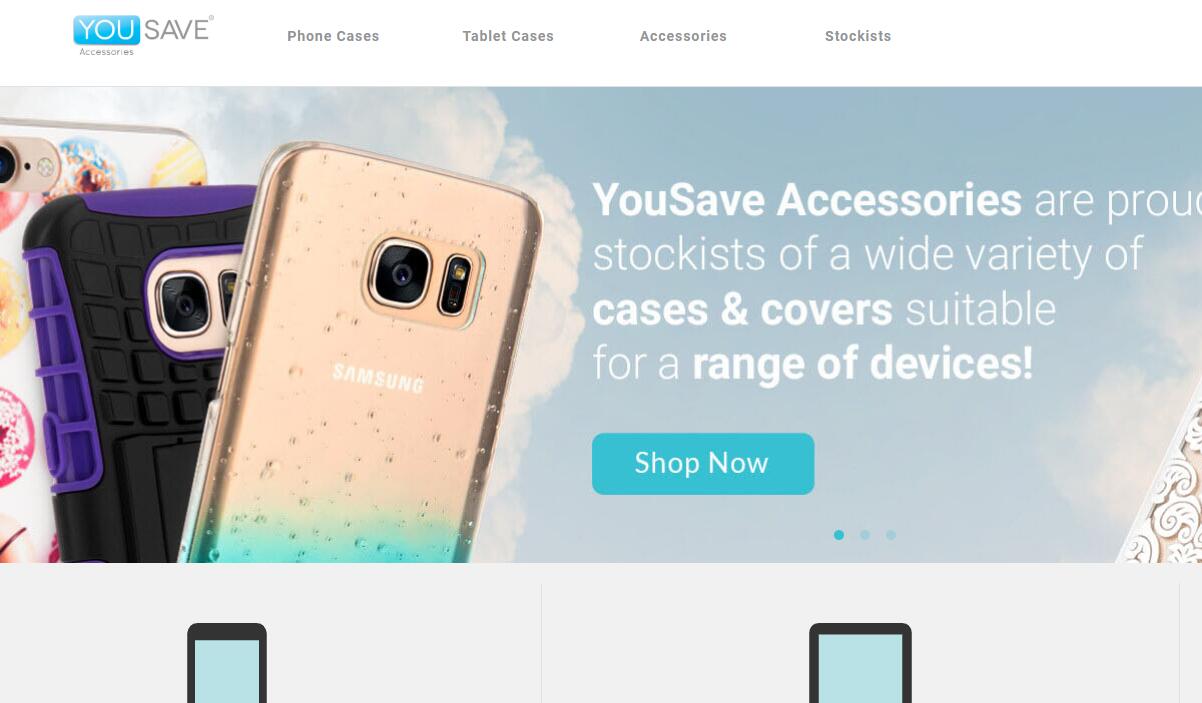This screenshot has width=1202, height=703.
Task: Open the Phone Cases menu
Action: pyautogui.click(x=333, y=36)
